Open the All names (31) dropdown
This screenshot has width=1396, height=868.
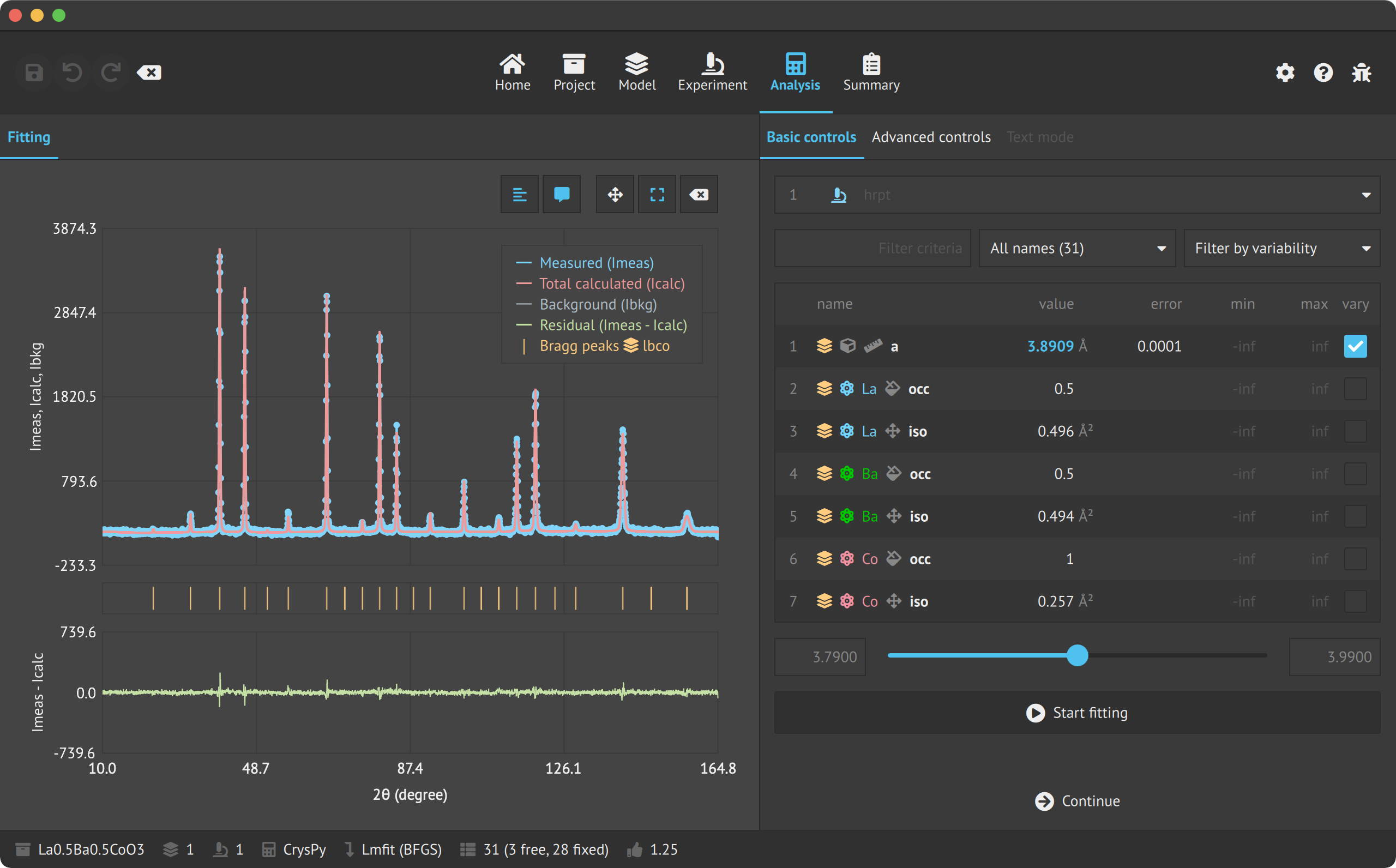(1077, 248)
